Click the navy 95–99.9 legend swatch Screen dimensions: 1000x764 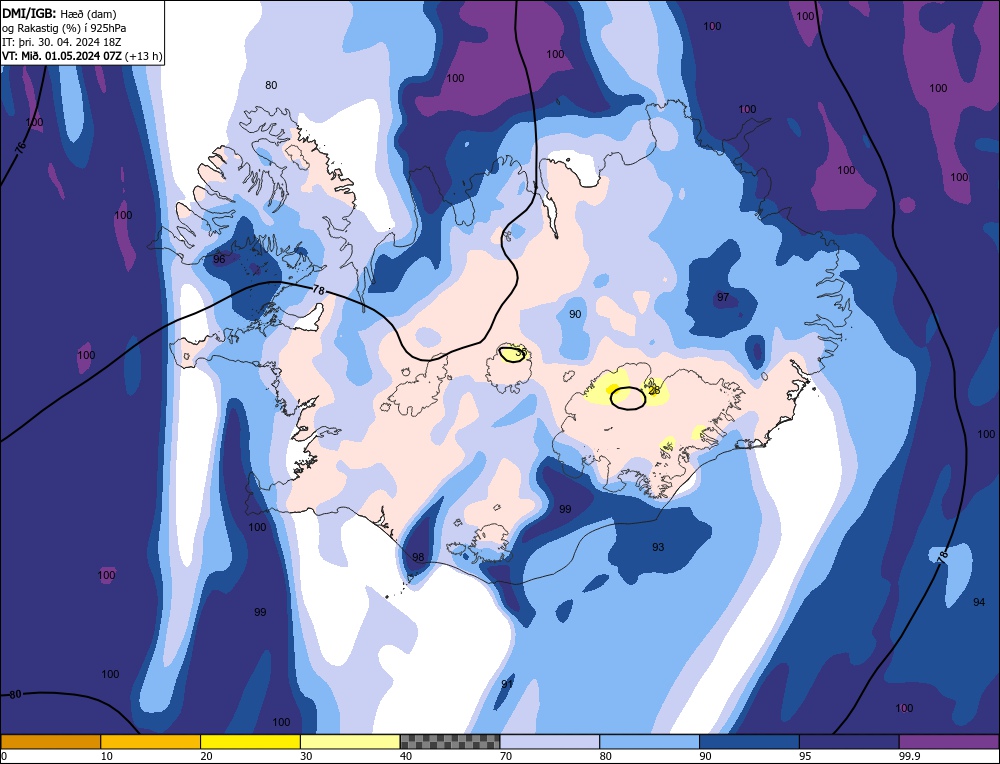pos(849,741)
